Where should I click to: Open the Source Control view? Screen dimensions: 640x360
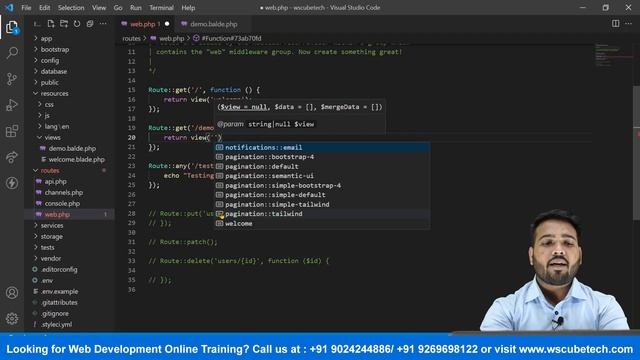coord(12,79)
